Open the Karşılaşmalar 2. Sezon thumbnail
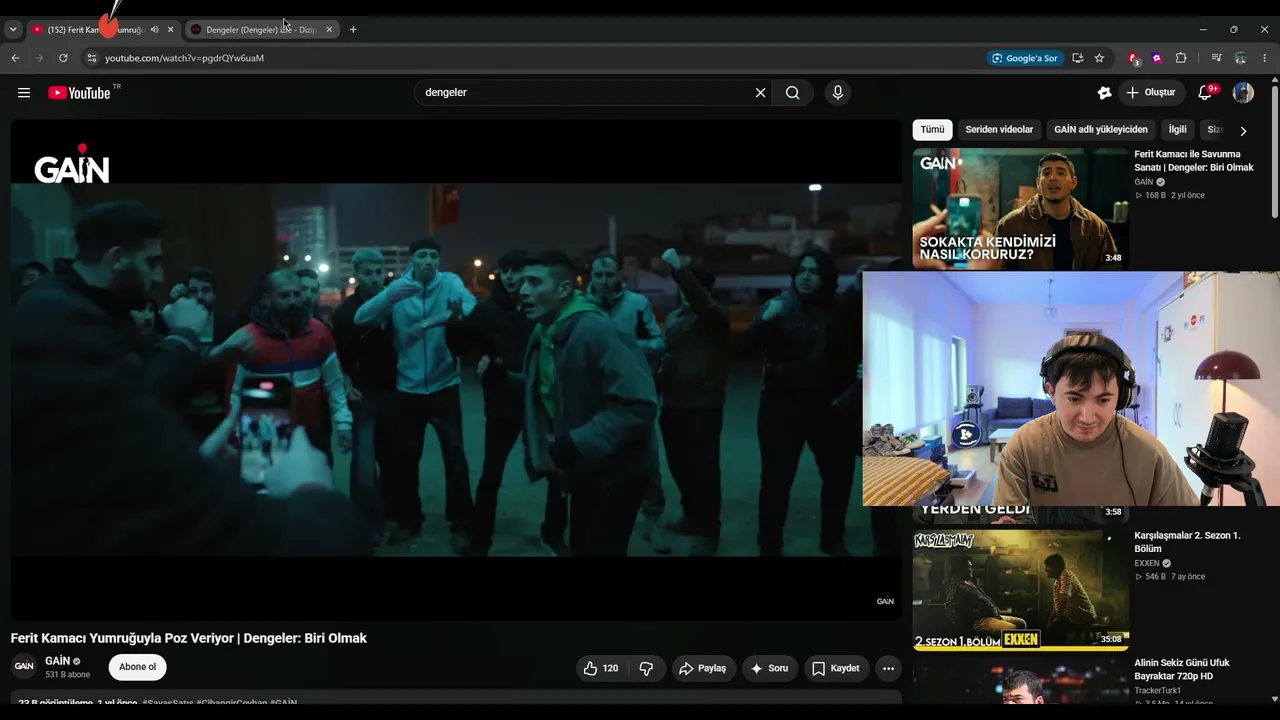 tap(1020, 590)
